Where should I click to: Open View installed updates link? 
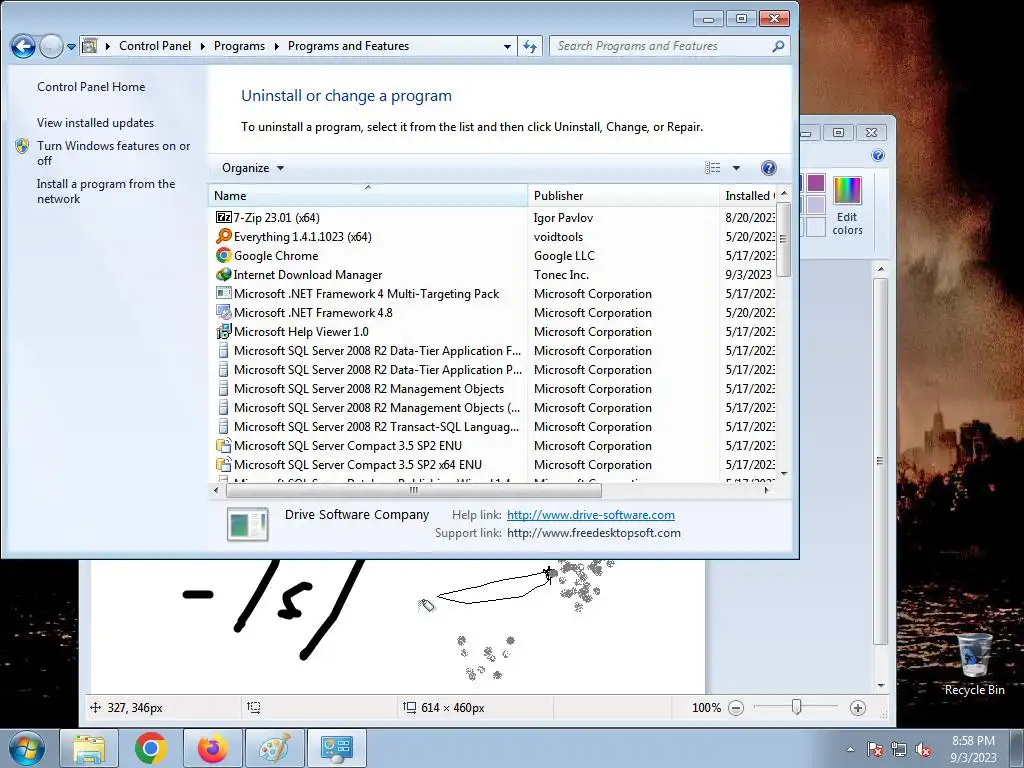point(95,123)
